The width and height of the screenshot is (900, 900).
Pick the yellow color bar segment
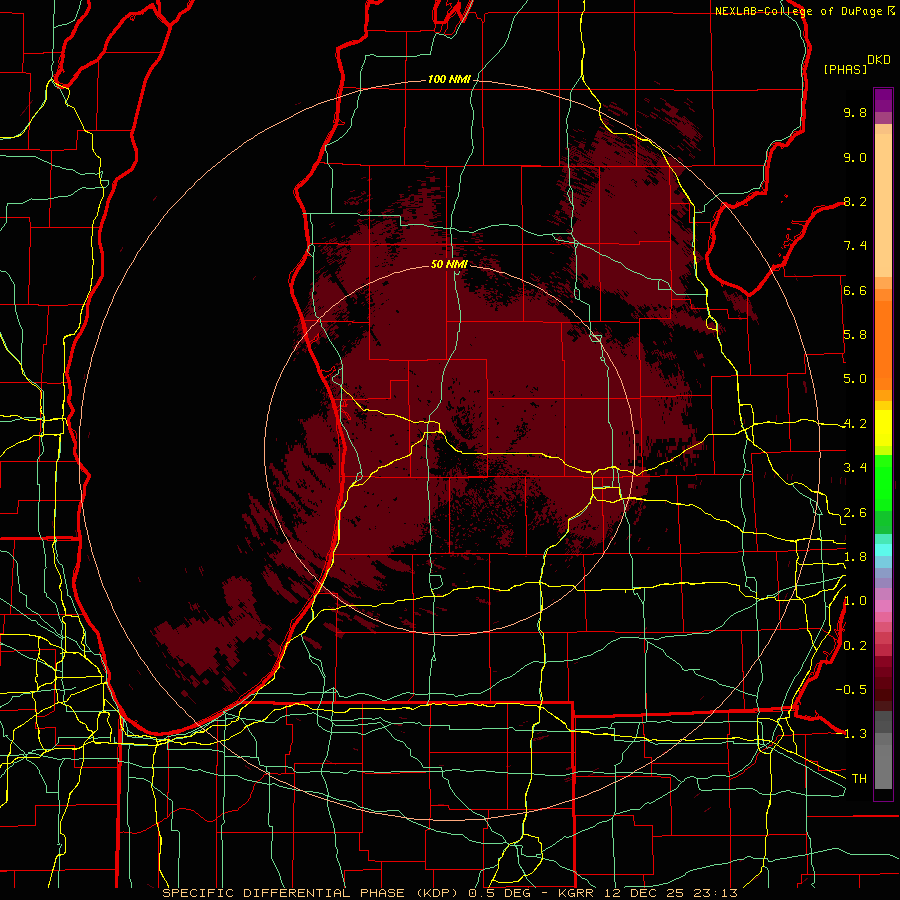(x=883, y=428)
